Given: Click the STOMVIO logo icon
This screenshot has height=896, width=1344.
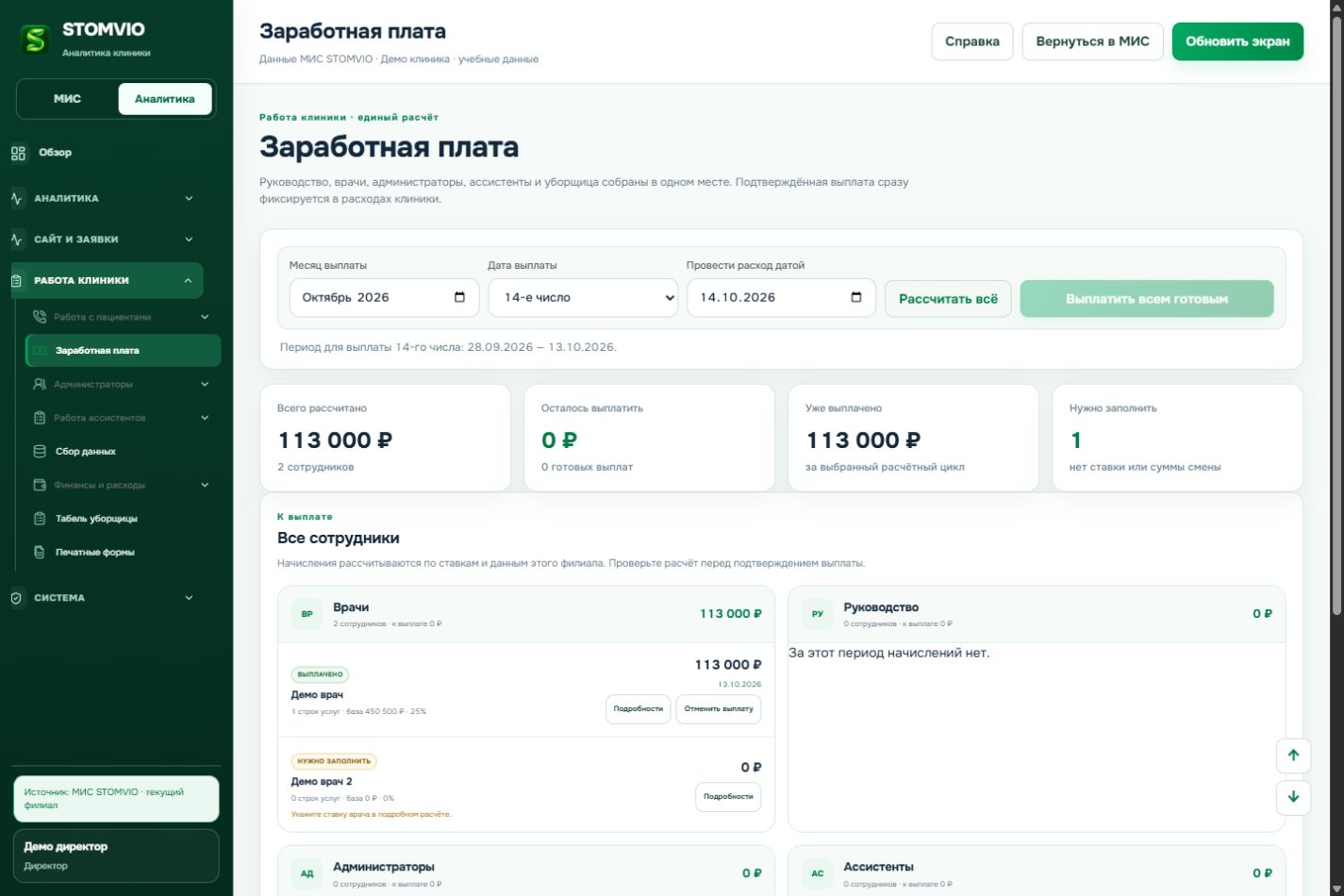Looking at the screenshot, I should click(x=36, y=39).
